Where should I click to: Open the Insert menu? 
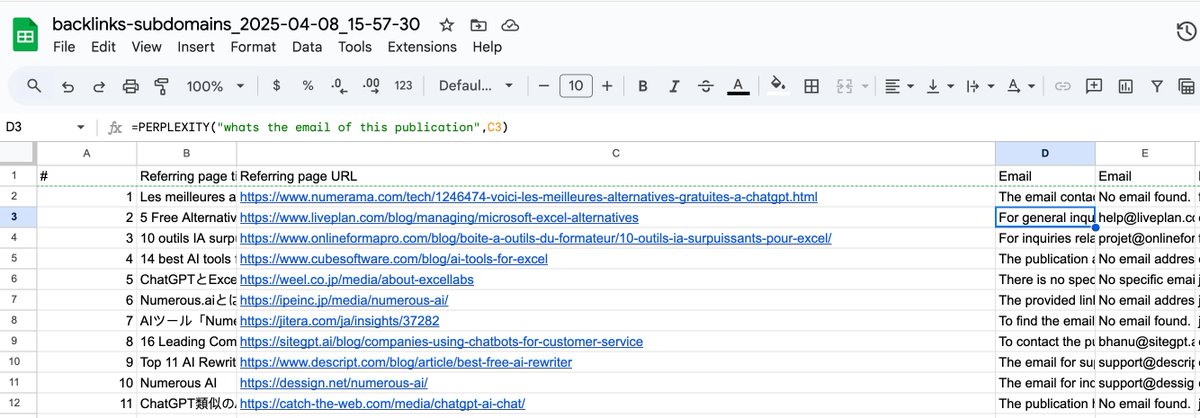pos(196,47)
